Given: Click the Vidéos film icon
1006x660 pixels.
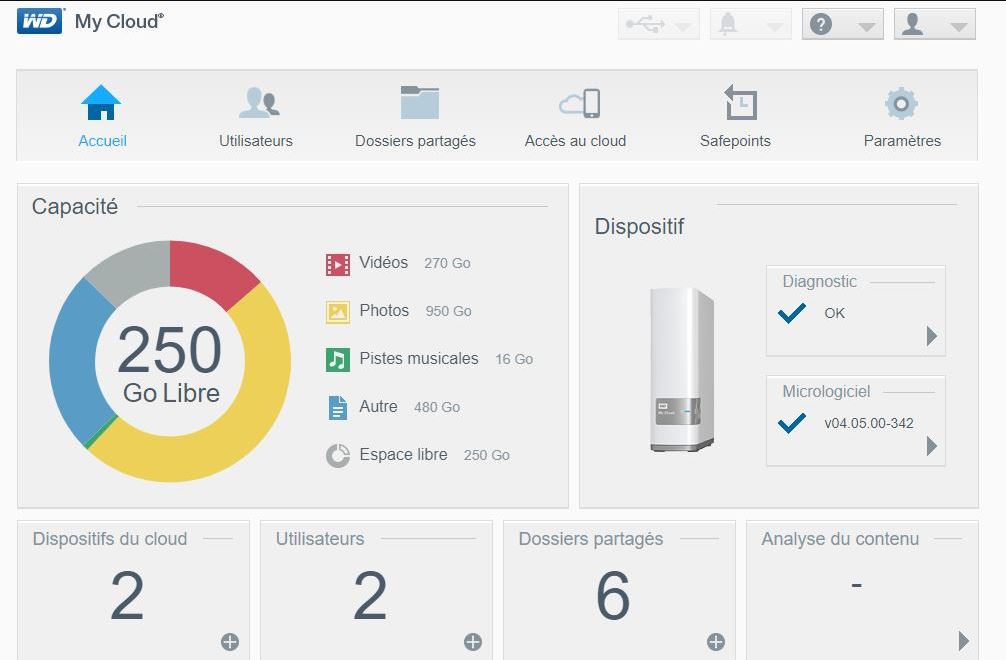Looking at the screenshot, I should click(337, 264).
